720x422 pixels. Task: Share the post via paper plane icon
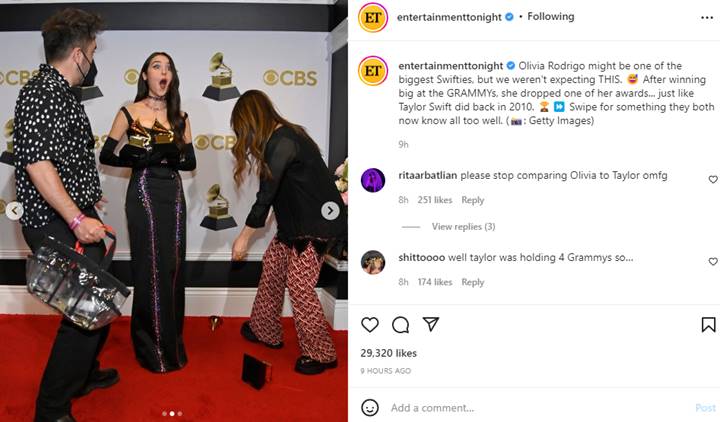(x=431, y=324)
